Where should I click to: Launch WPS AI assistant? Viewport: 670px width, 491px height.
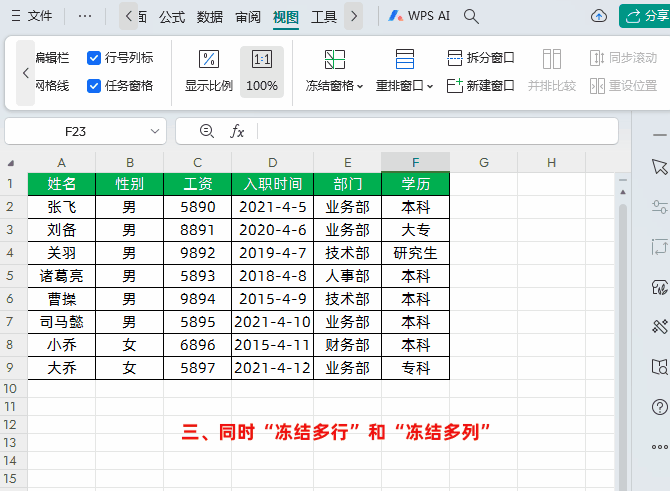click(x=419, y=16)
